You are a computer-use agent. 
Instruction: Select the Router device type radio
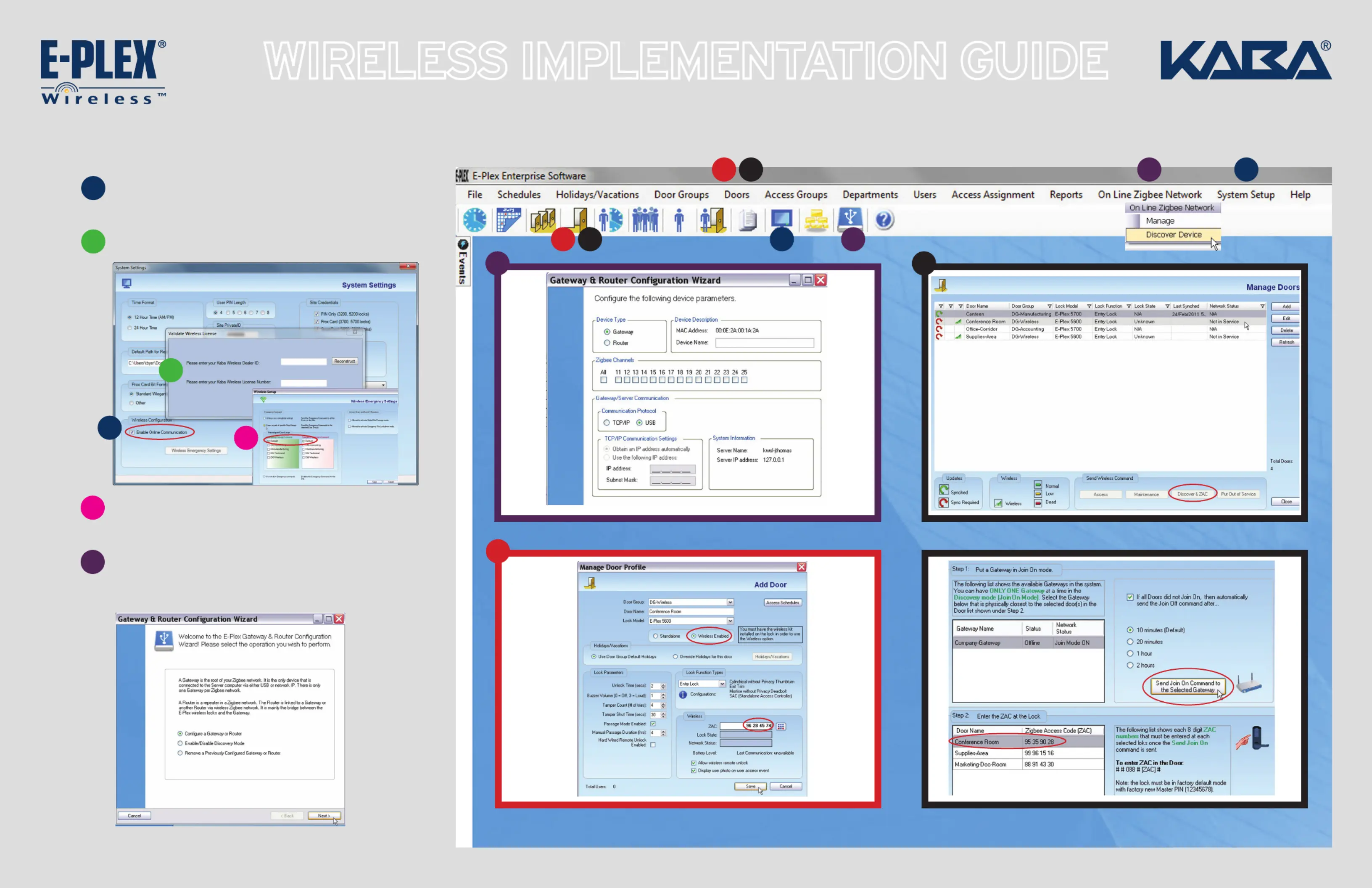[607, 343]
